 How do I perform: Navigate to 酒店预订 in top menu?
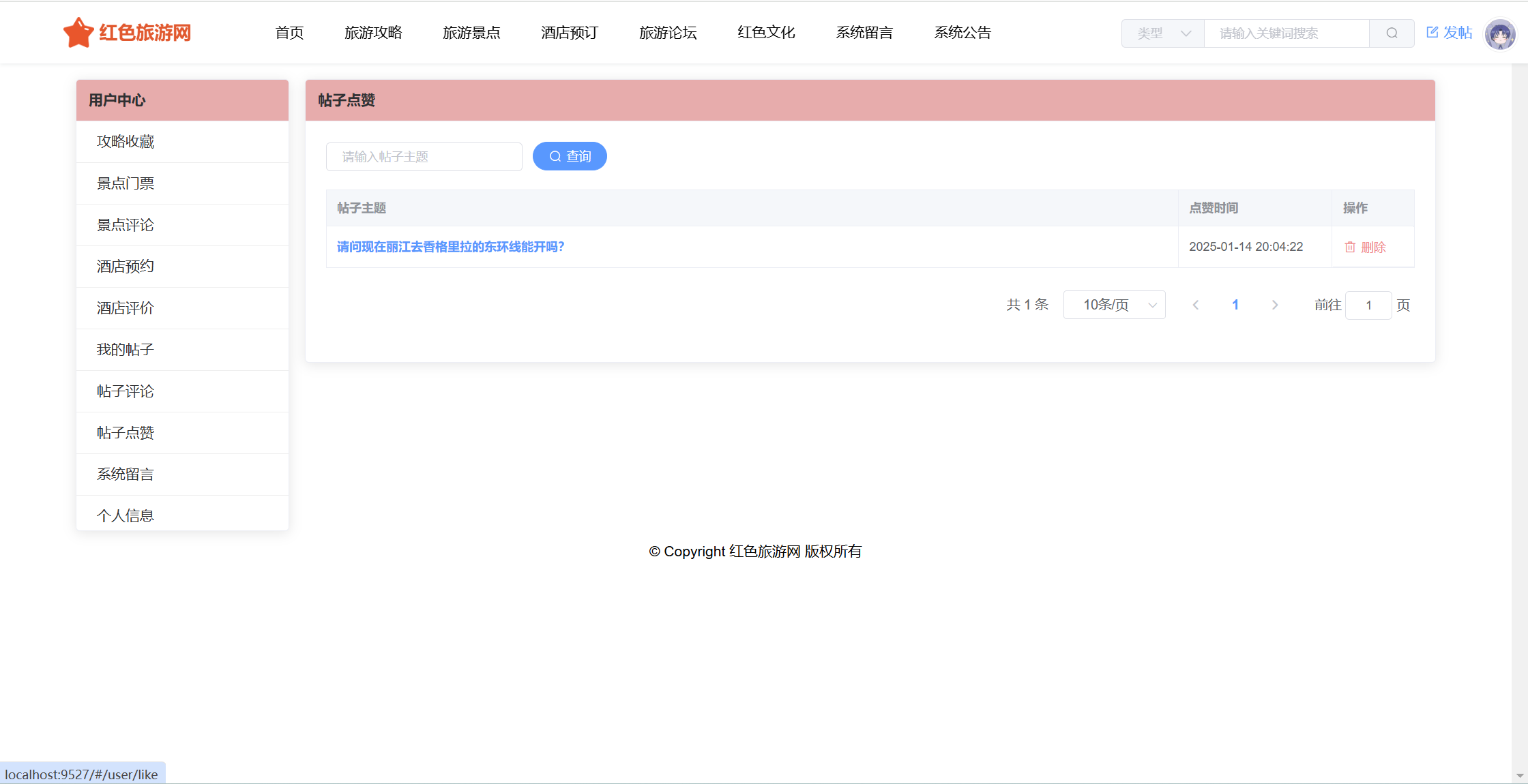(570, 33)
